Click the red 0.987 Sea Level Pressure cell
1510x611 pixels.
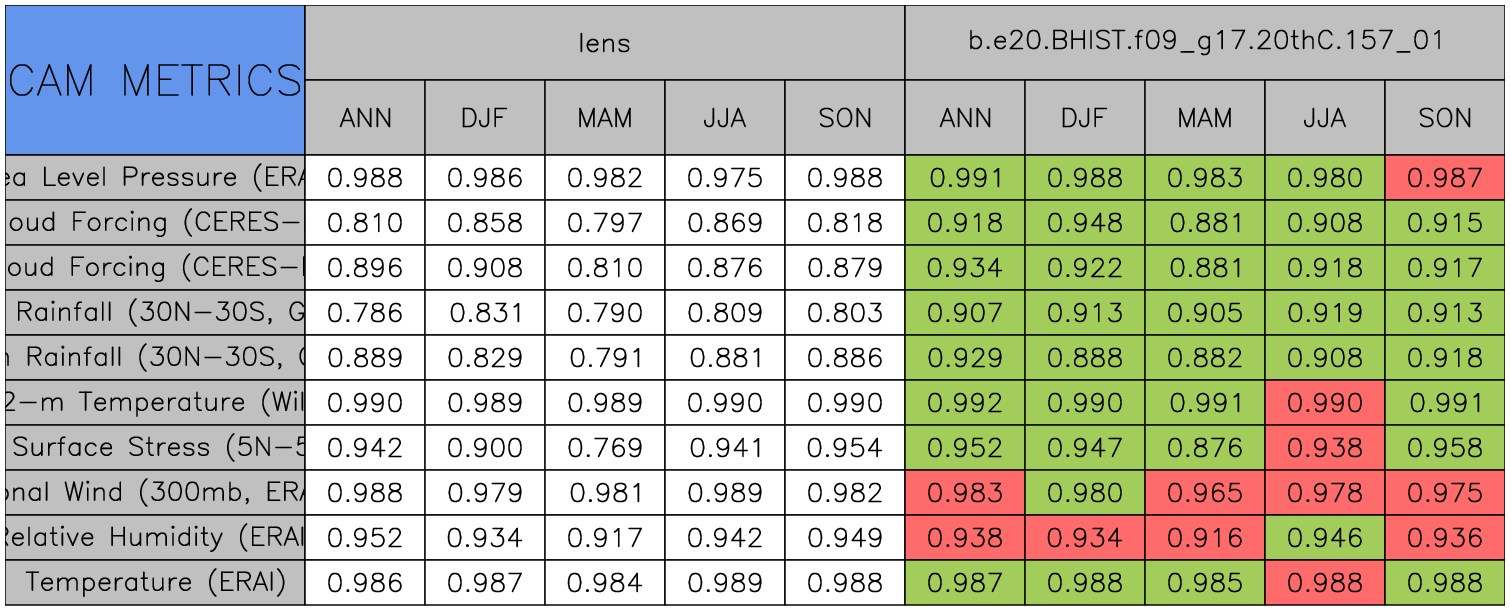click(x=1445, y=178)
